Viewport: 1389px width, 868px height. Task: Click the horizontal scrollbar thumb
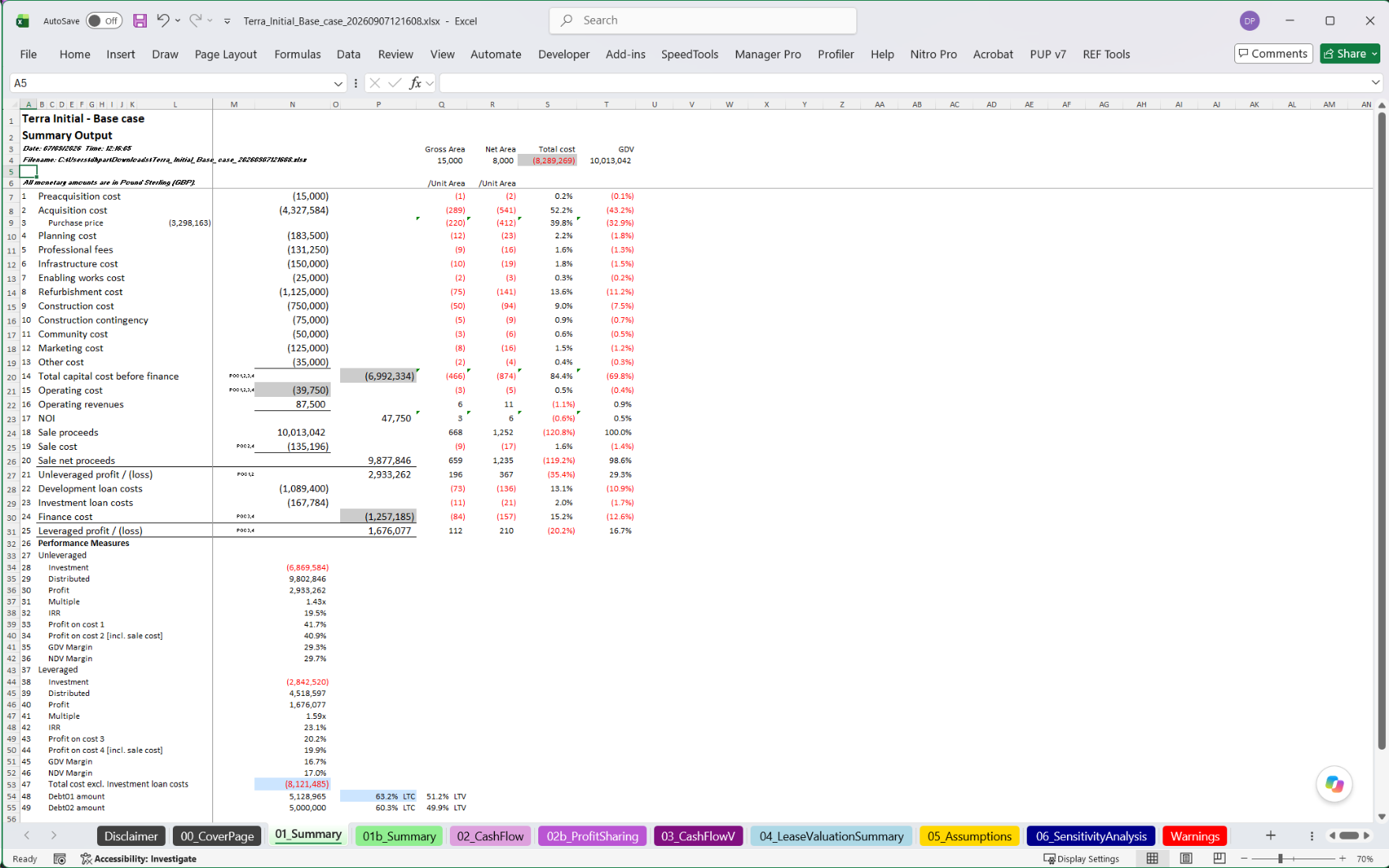(x=1350, y=836)
